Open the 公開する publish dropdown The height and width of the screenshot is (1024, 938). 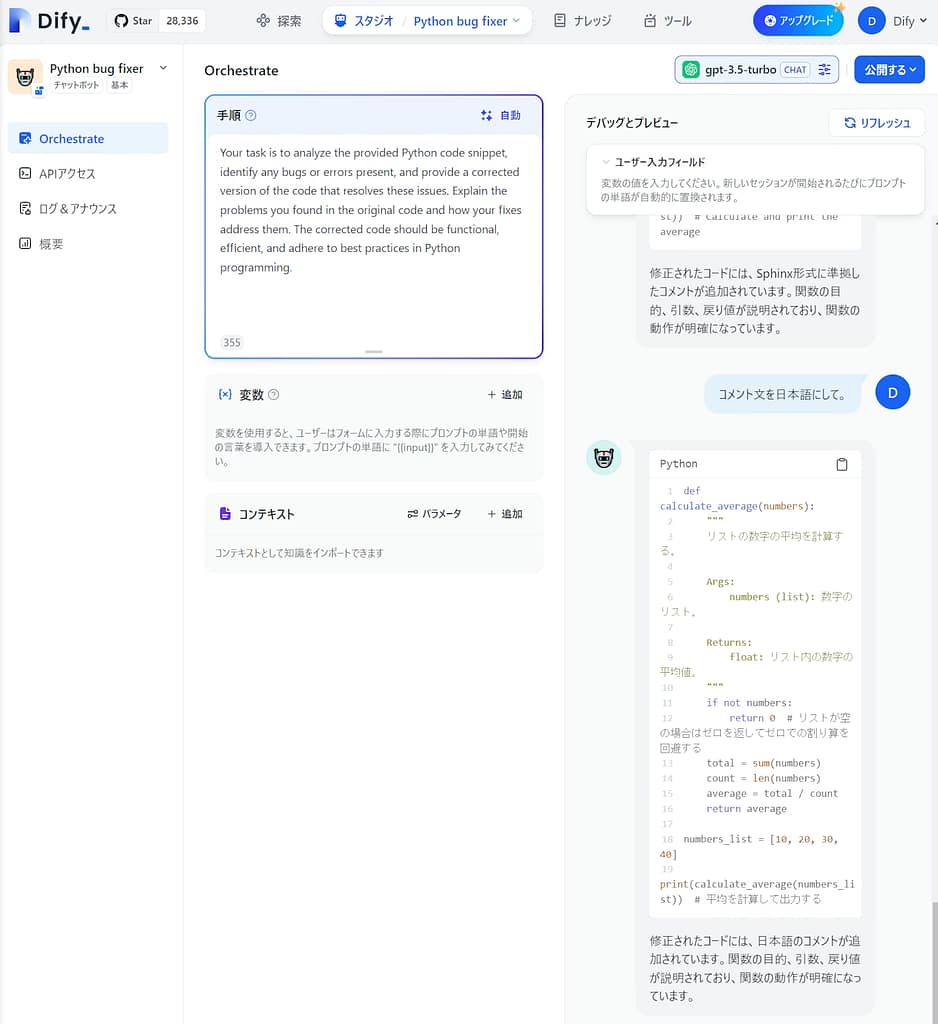pyautogui.click(x=889, y=70)
